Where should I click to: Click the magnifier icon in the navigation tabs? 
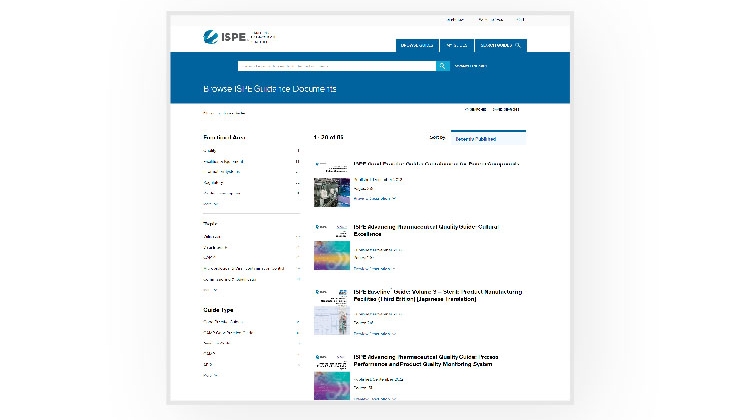point(518,45)
